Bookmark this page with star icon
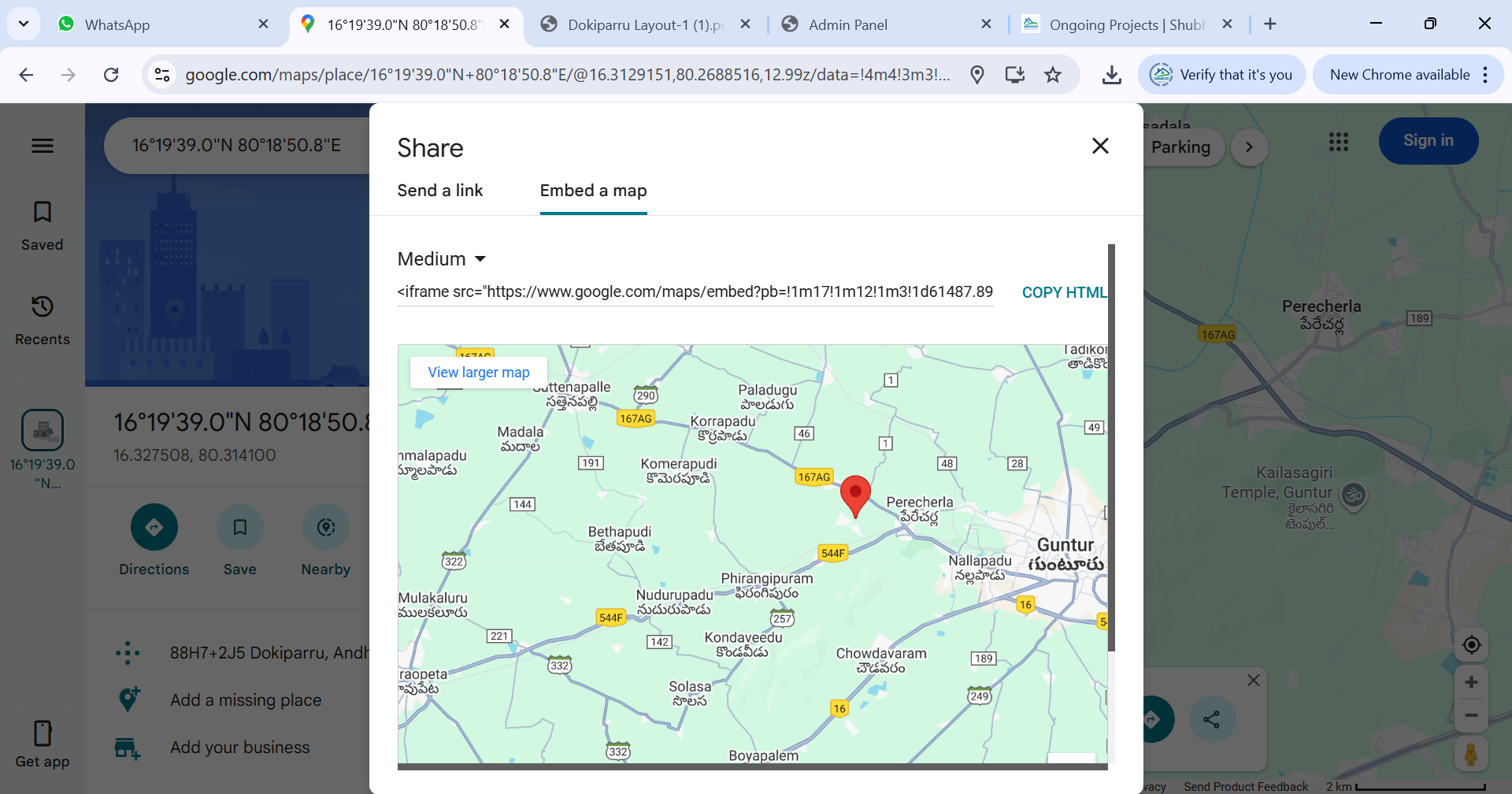This screenshot has width=1512, height=794. [1053, 75]
